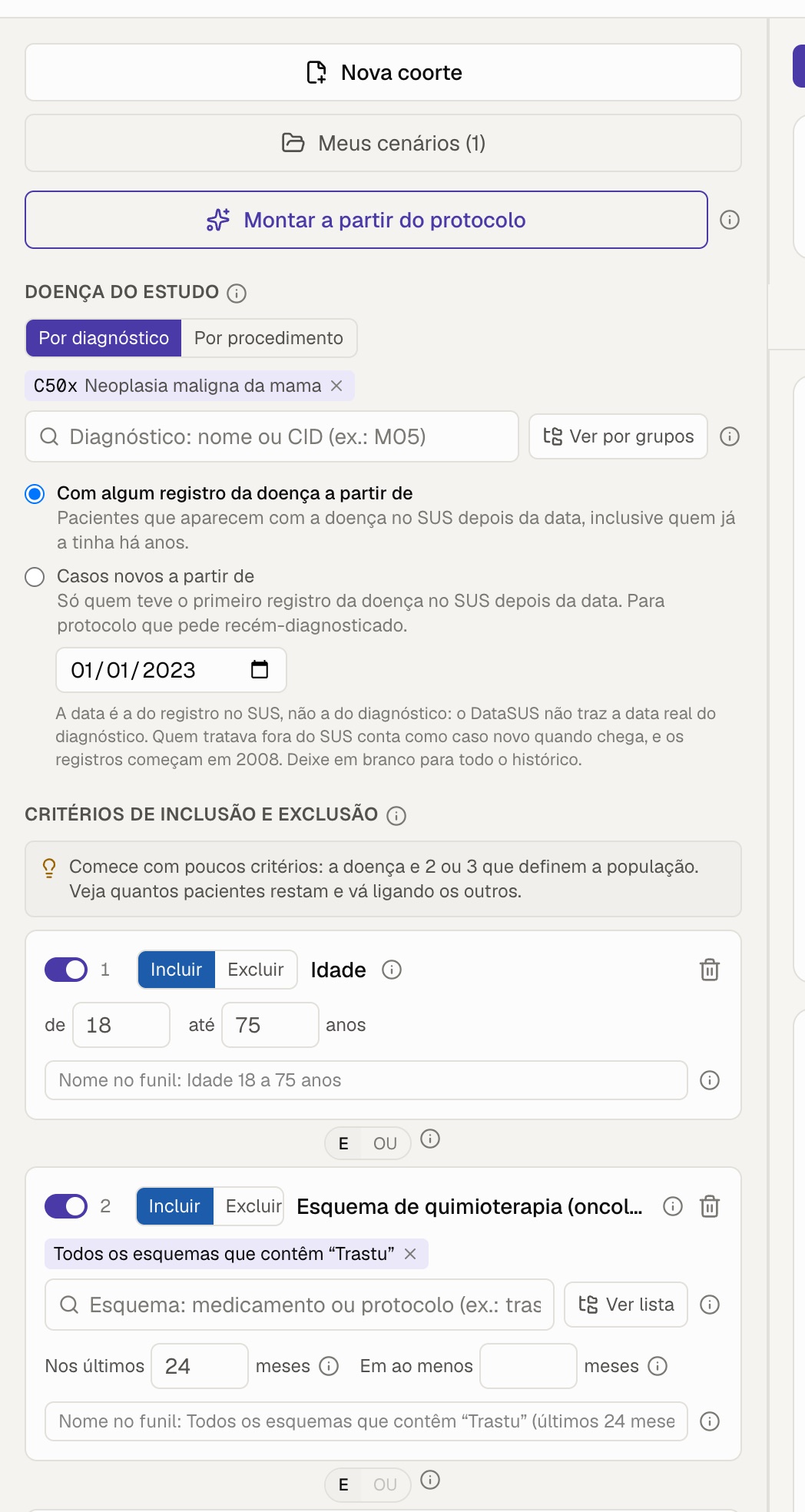This screenshot has height=1512, width=805.
Task: Remove the Todos os esquemas que contêm Trastu tag
Action: (410, 1254)
